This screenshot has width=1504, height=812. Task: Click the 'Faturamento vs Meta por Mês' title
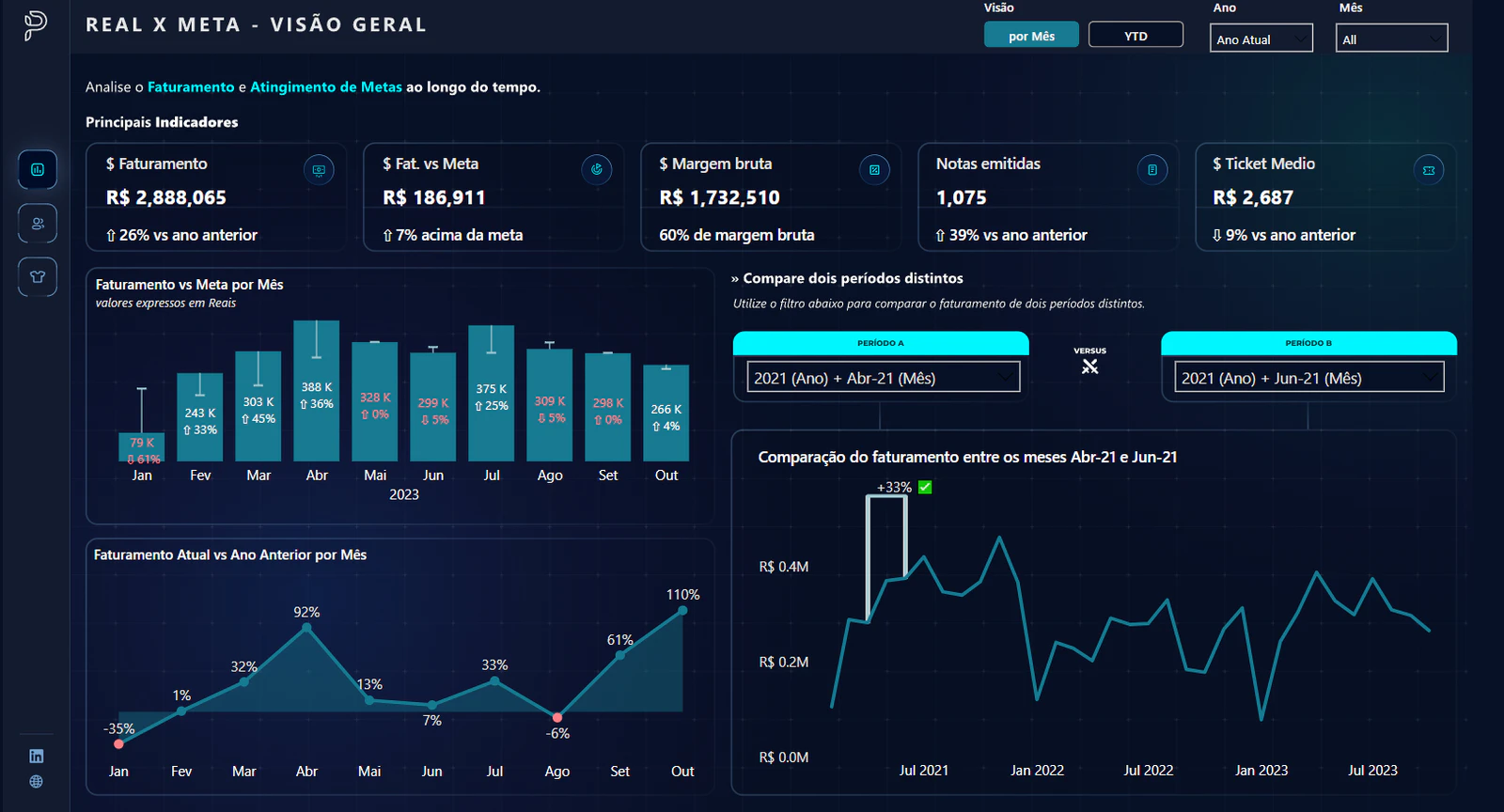point(189,284)
